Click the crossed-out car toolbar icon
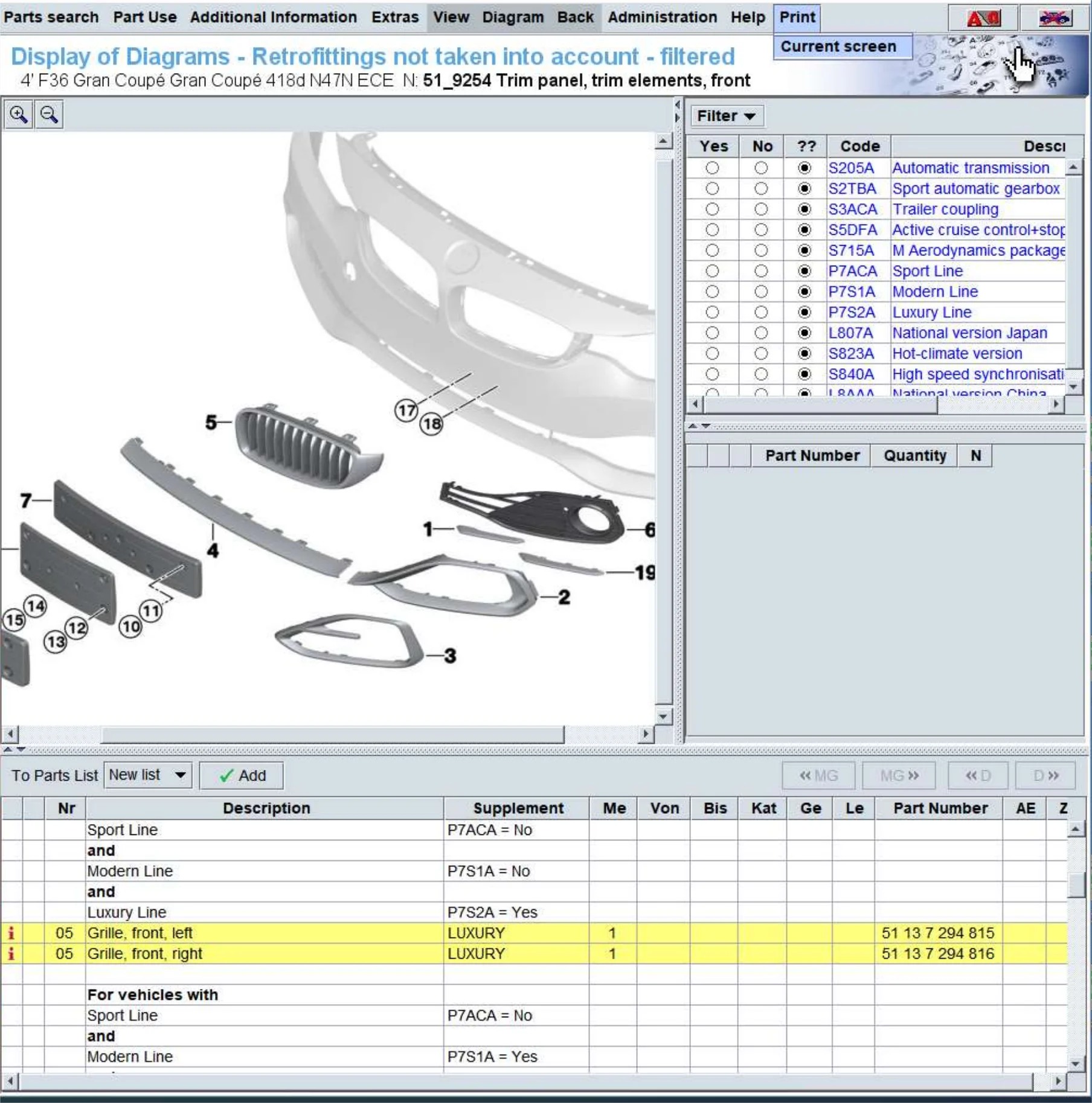 click(x=1054, y=19)
